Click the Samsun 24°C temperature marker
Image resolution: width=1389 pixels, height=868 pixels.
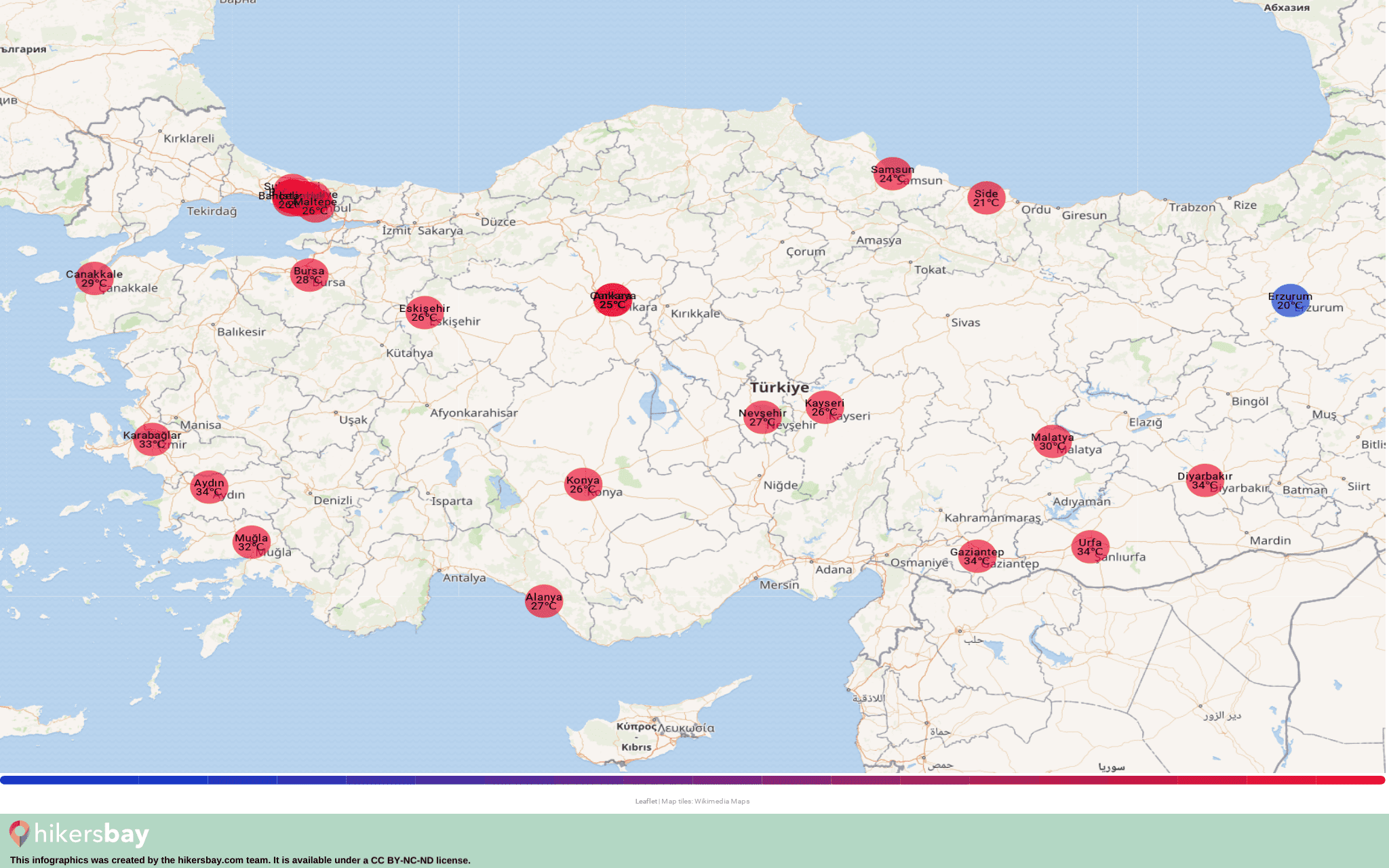tap(892, 174)
